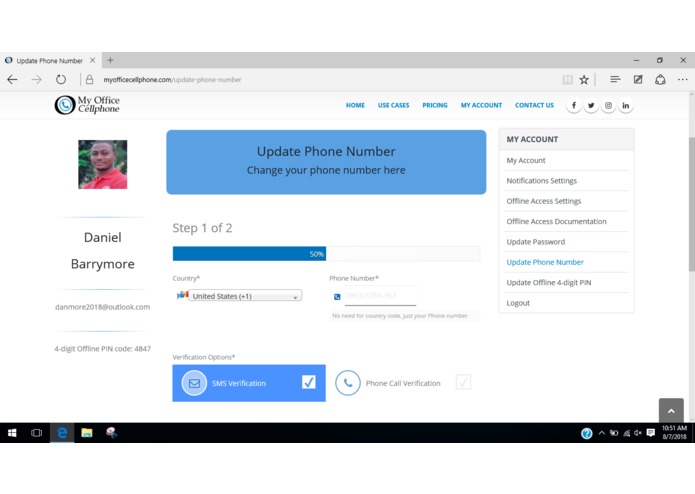The height and width of the screenshot is (494, 695).
Task: Click the email danmore2018@outlook.com
Action: (102, 307)
